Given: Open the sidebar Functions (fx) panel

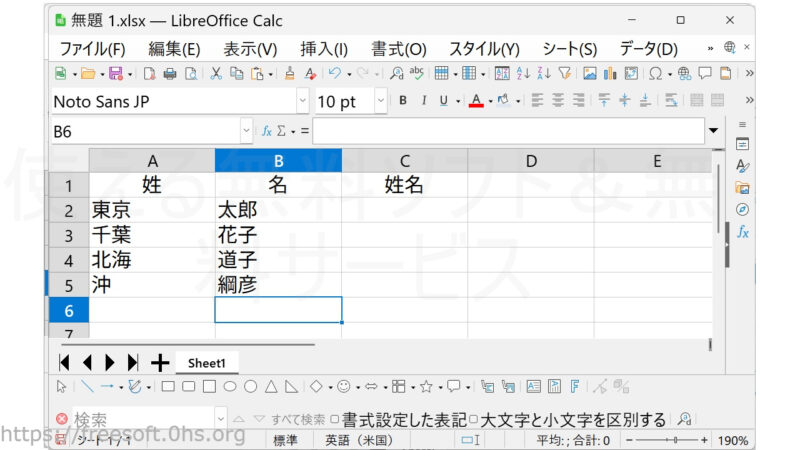Looking at the screenshot, I should [742, 231].
